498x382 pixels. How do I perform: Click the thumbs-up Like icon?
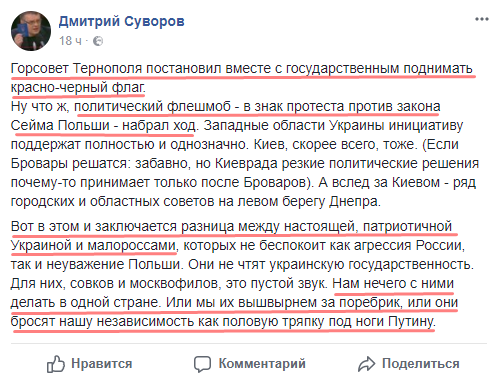click(55, 364)
